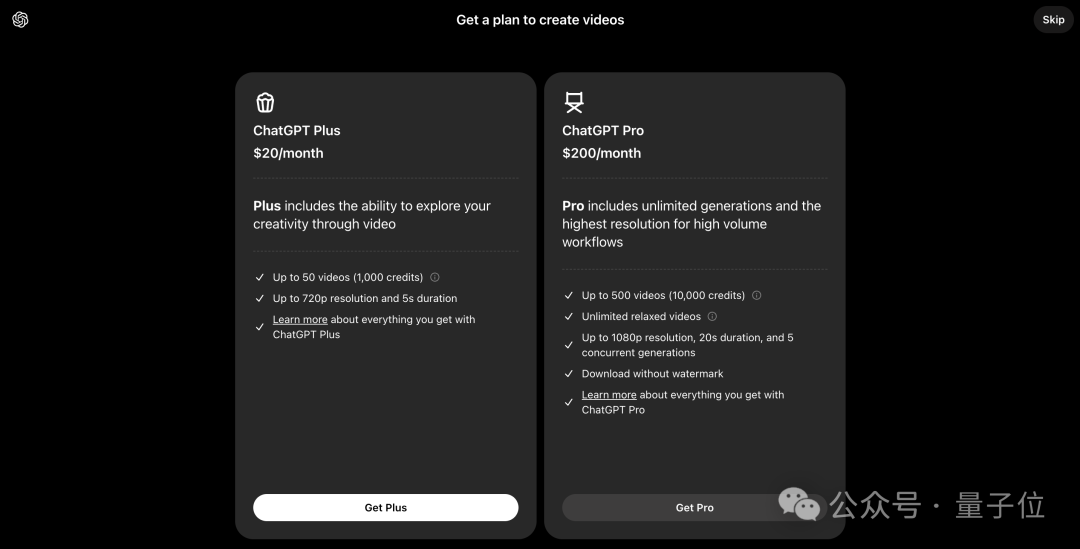
Task: Click the Get a plan to create videos heading
Action: [x=540, y=20]
